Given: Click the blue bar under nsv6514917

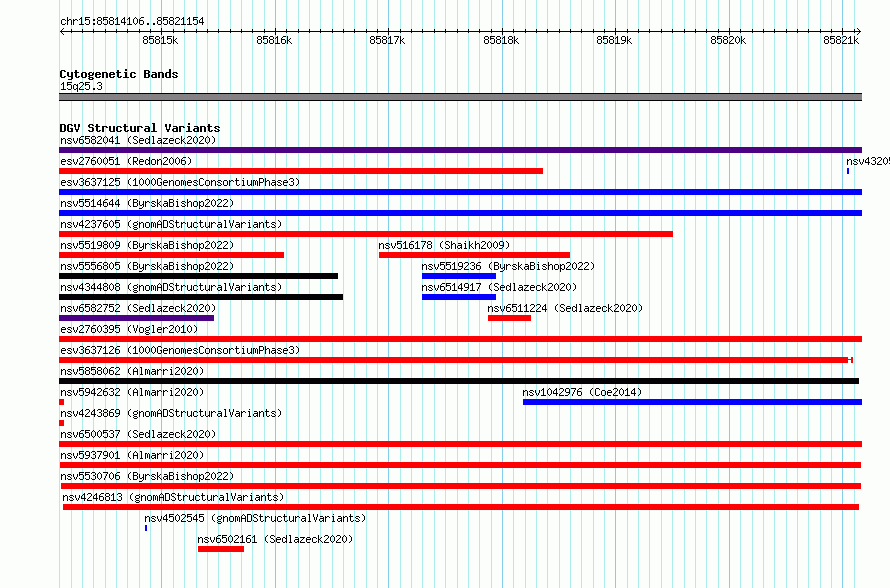Looking at the screenshot, I should pos(459,297).
